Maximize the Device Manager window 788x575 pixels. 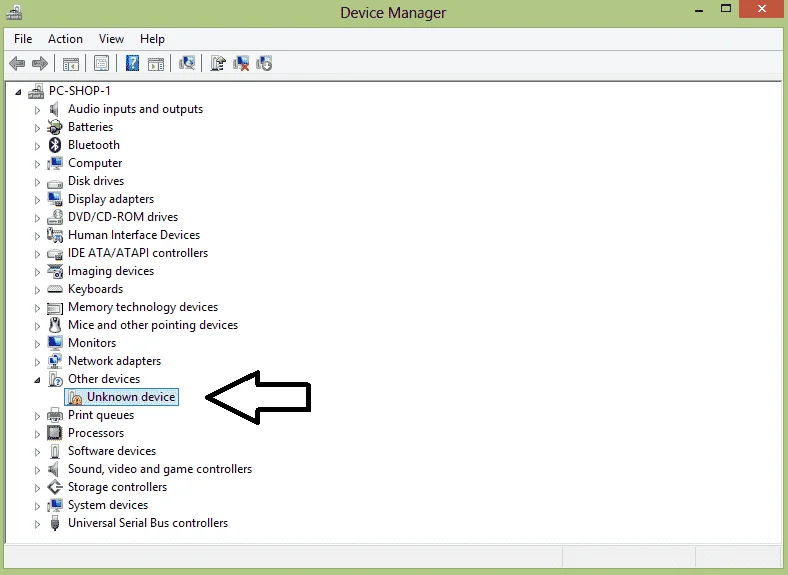pos(726,9)
